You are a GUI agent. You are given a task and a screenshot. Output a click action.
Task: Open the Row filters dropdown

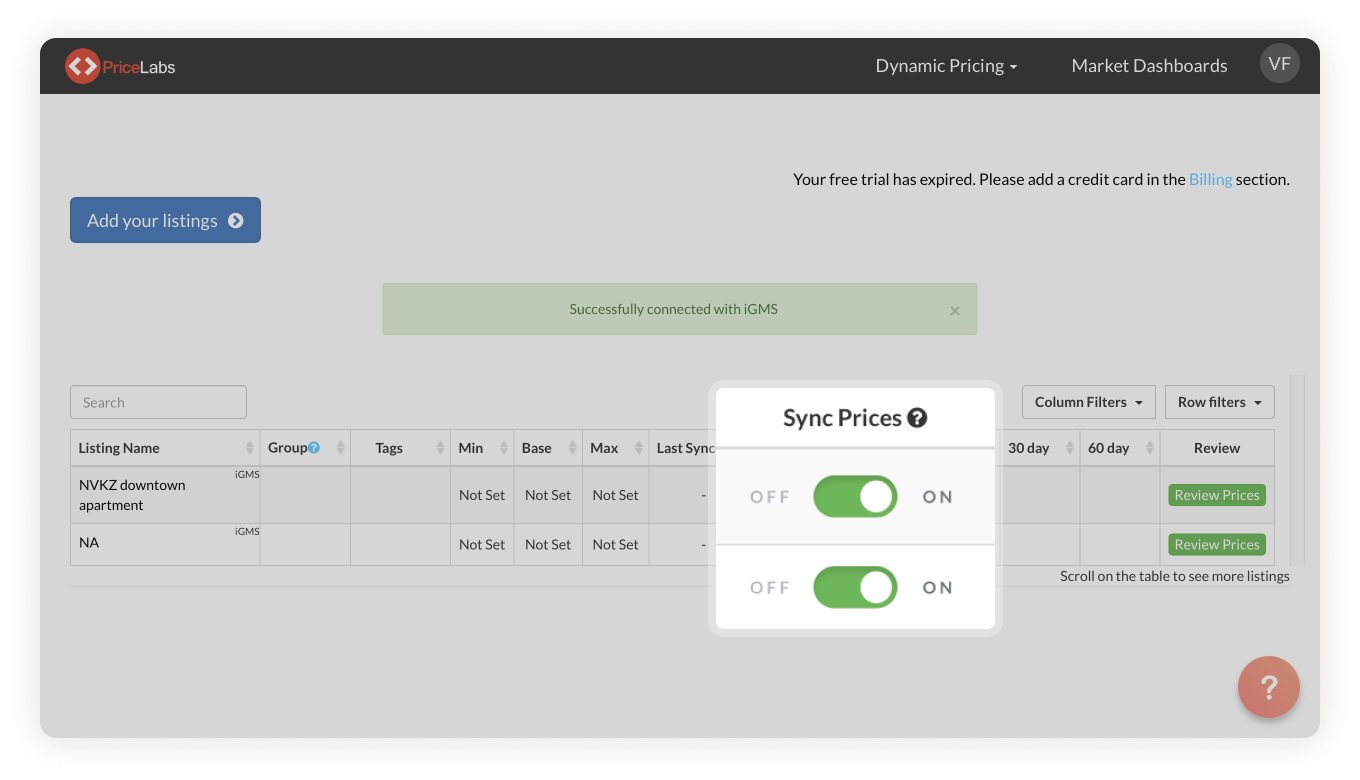[1219, 402]
